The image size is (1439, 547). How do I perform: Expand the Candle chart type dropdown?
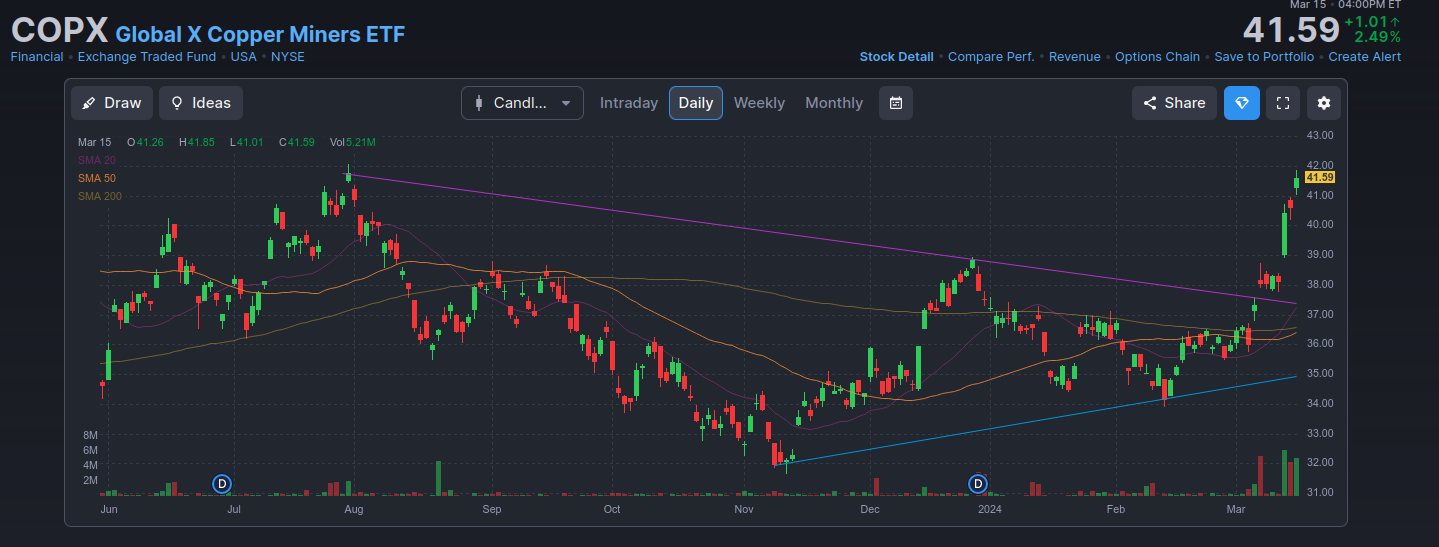[522, 103]
